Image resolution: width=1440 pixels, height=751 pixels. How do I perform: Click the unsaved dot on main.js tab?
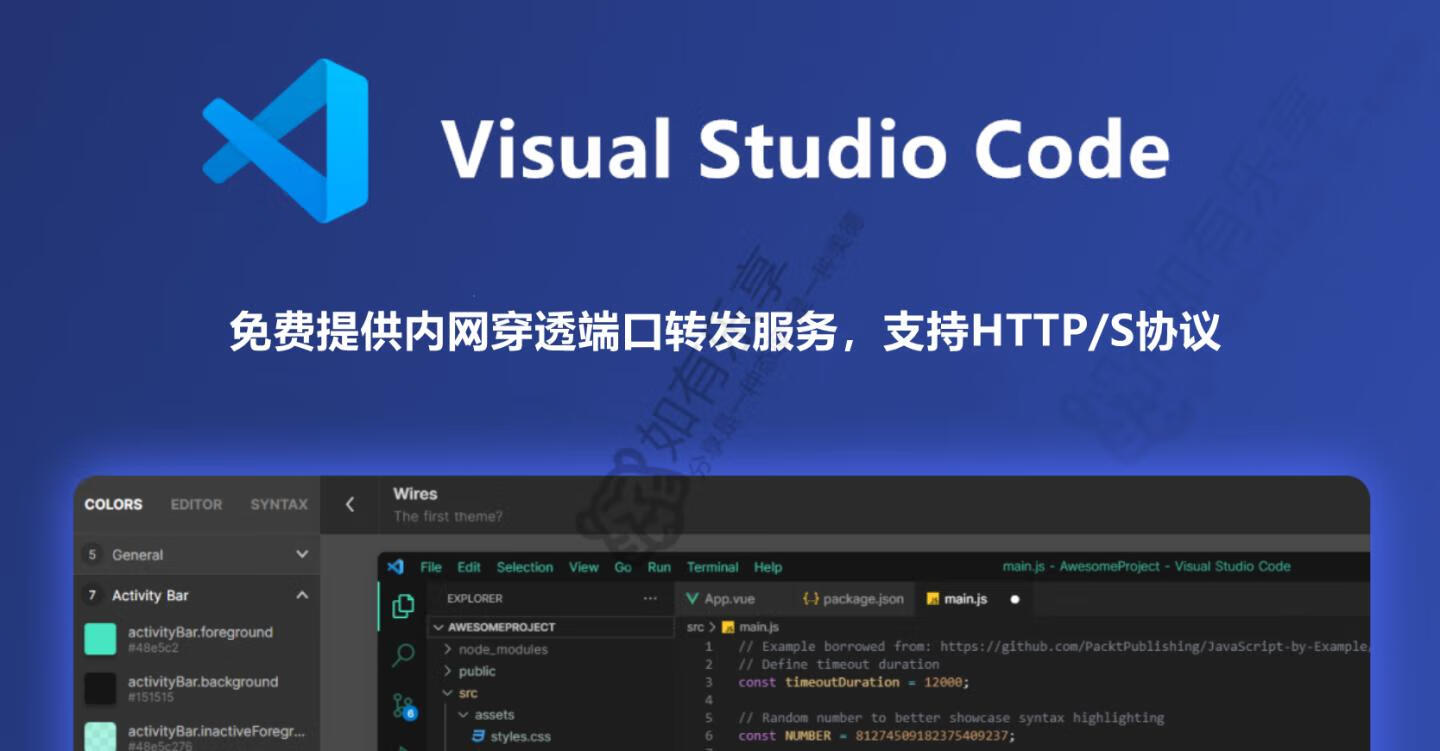tap(1015, 599)
